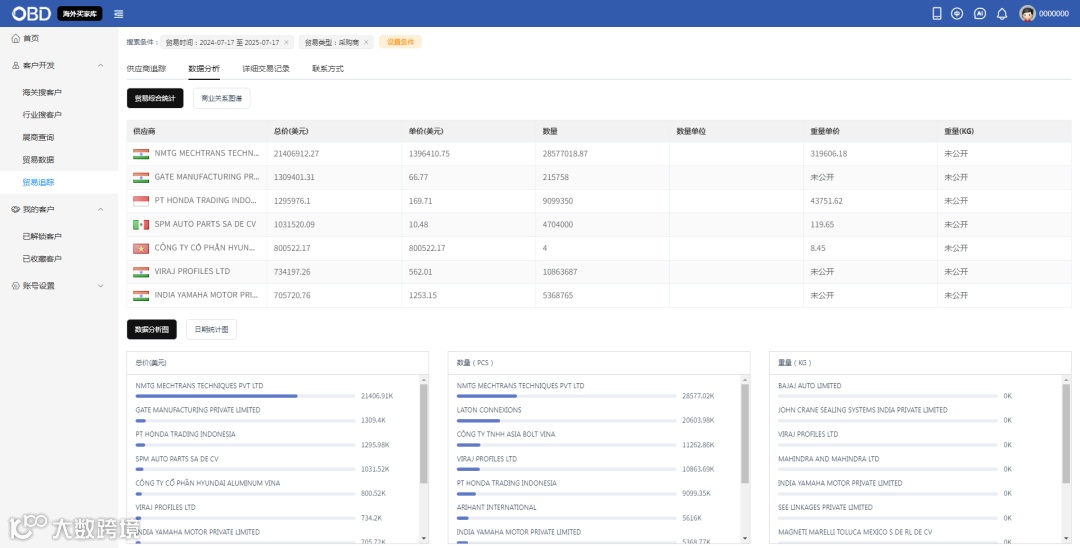This screenshot has height=548, width=1080.
Task: Click the user avatar picture
Action: point(1027,13)
